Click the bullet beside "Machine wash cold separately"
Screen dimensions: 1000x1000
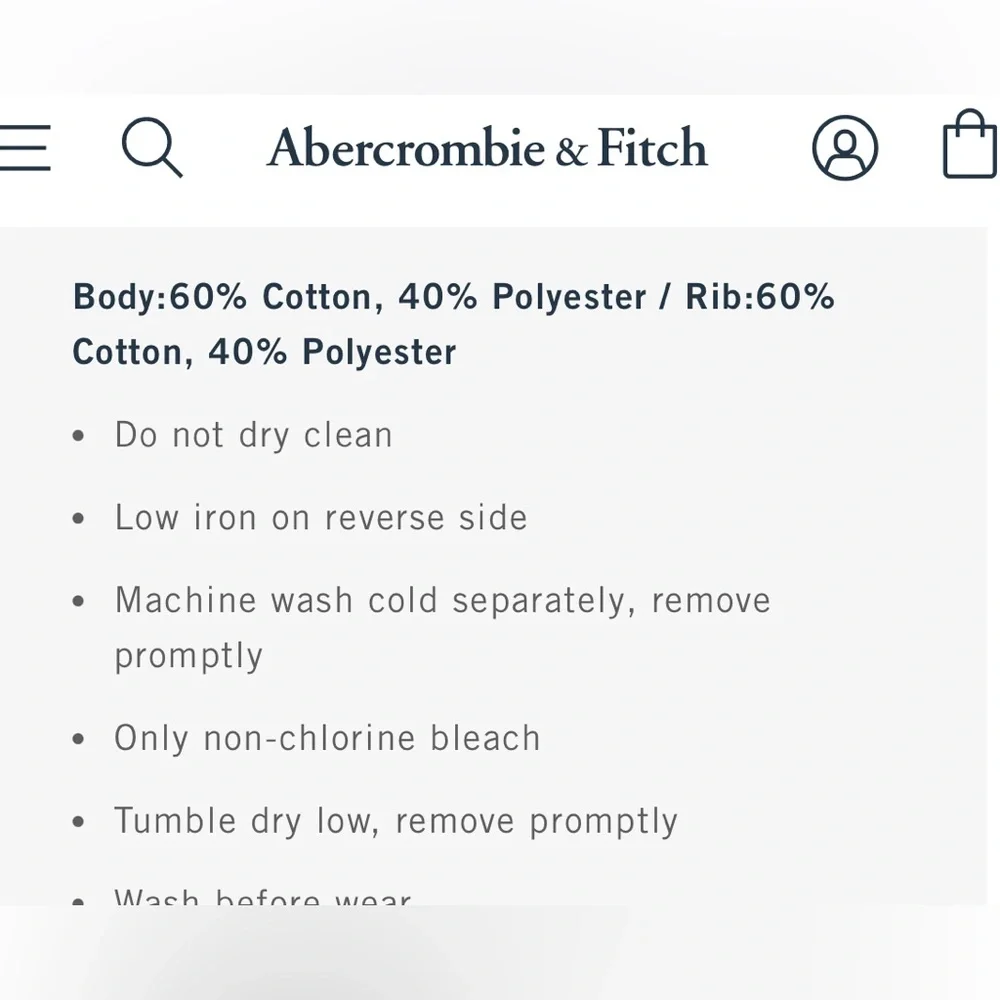click(80, 602)
